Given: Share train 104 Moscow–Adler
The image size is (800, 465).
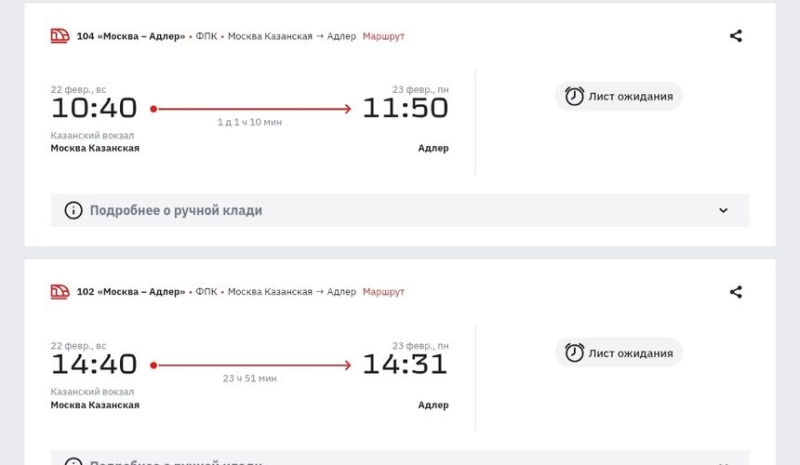Looking at the screenshot, I should pos(736,36).
